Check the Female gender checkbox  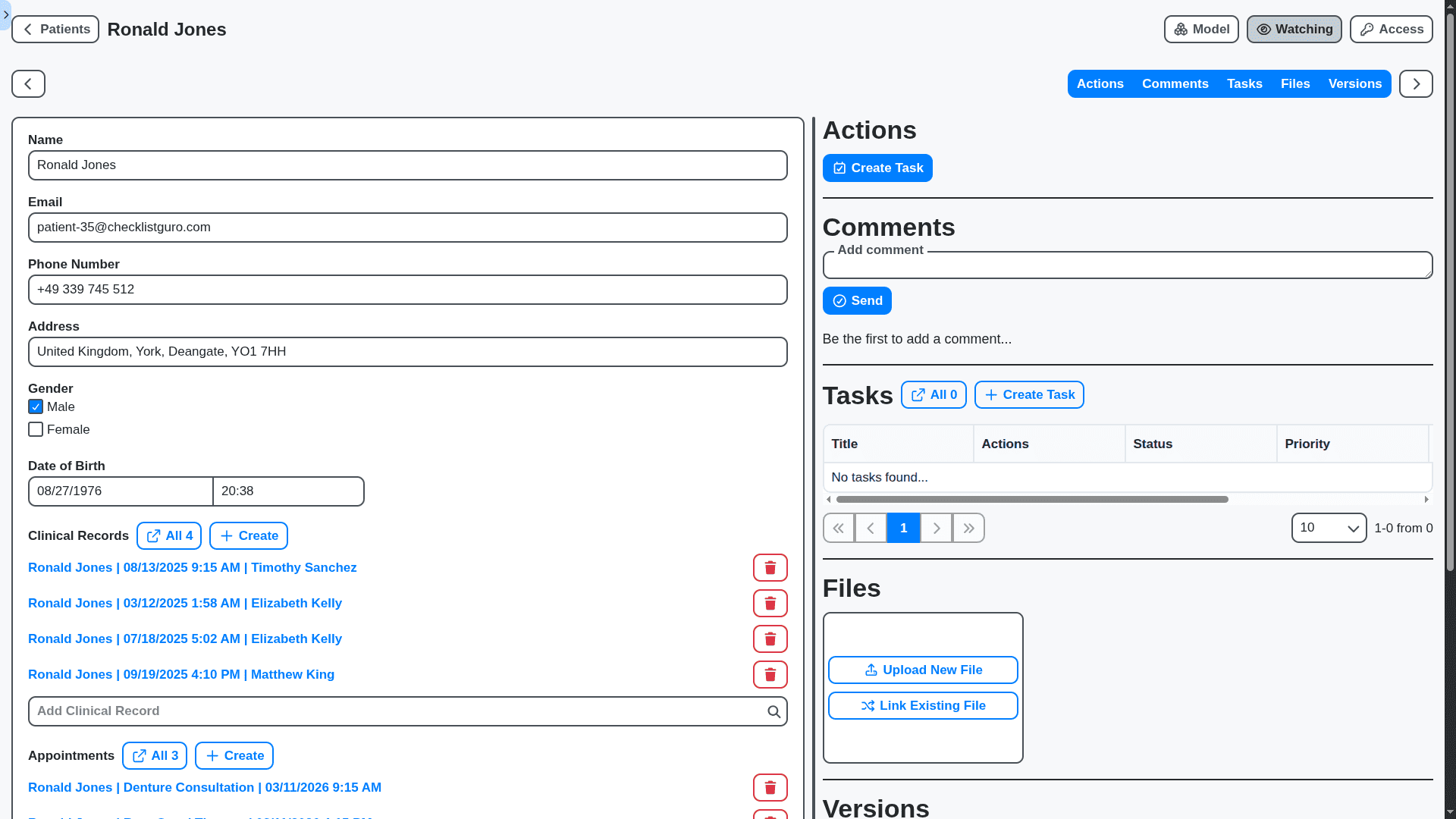tap(36, 429)
